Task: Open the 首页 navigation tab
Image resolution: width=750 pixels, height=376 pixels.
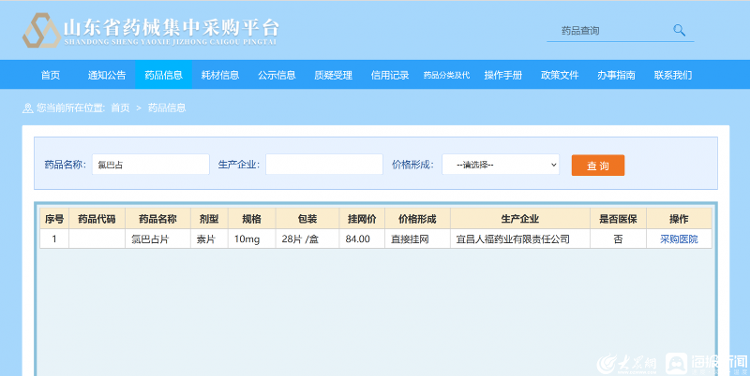Action: [x=50, y=75]
